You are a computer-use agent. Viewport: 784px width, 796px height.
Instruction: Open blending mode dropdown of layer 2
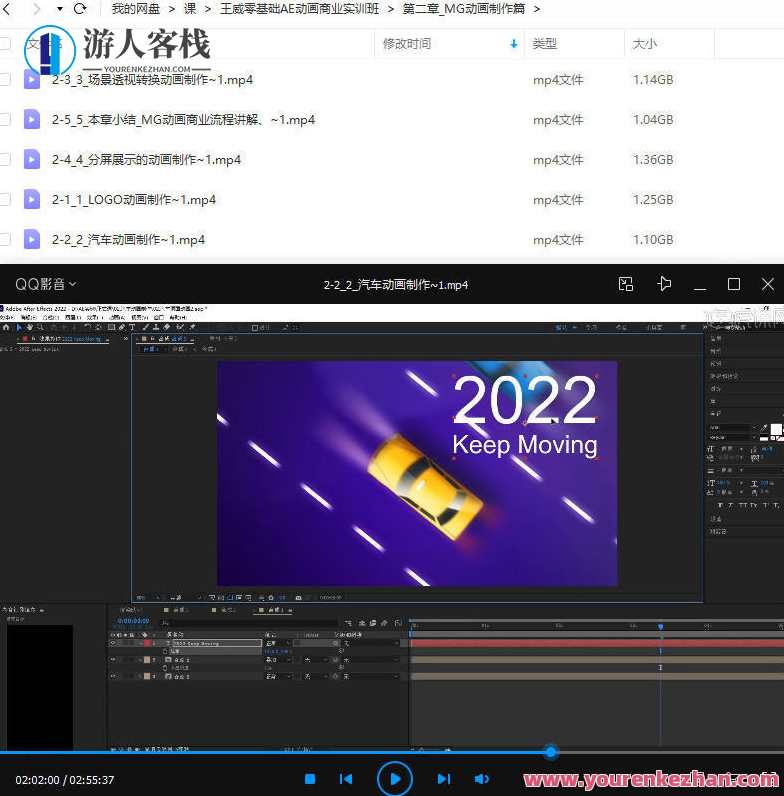click(x=278, y=660)
